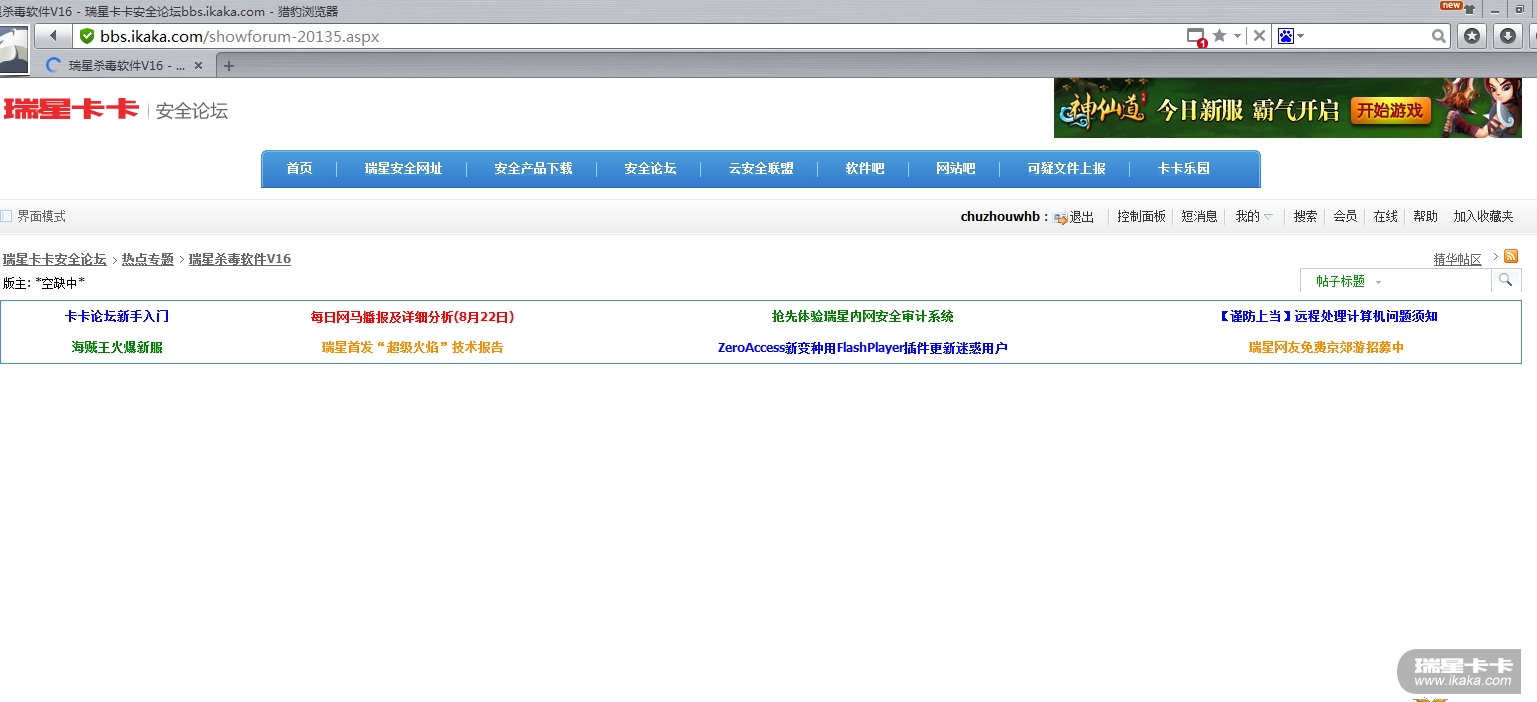Image resolution: width=1537 pixels, height=702 pixels.
Task: Click the logout arrow icon beside 退出
Action: coord(1061,218)
